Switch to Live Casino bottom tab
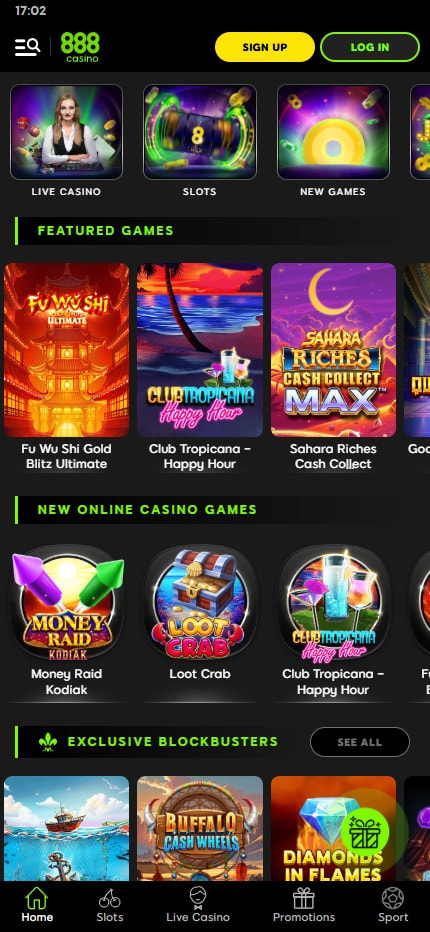The height and width of the screenshot is (932, 430). point(198,905)
